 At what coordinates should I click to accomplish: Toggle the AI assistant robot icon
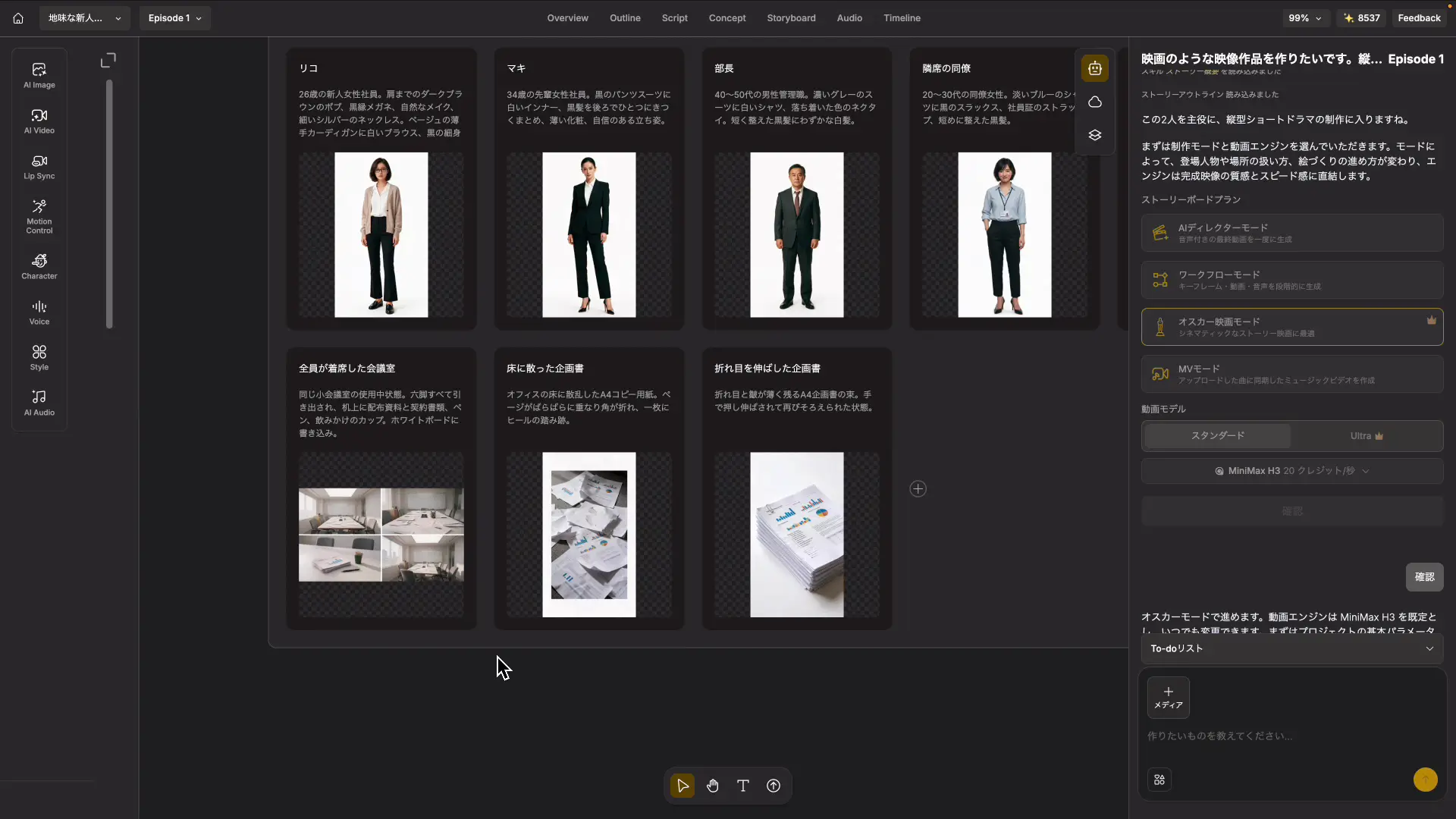click(1095, 68)
